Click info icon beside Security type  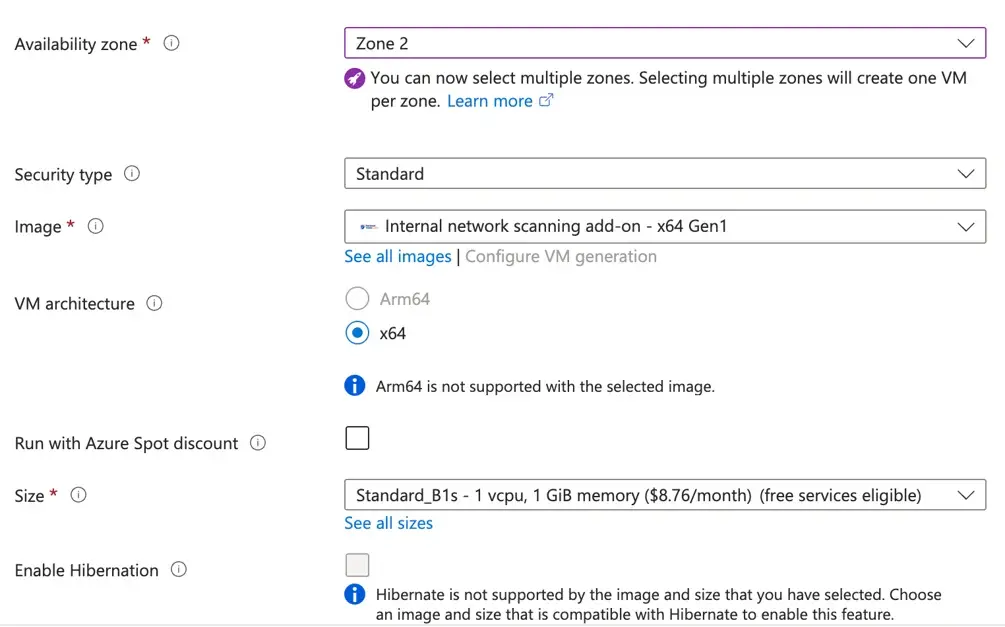[x=132, y=174]
